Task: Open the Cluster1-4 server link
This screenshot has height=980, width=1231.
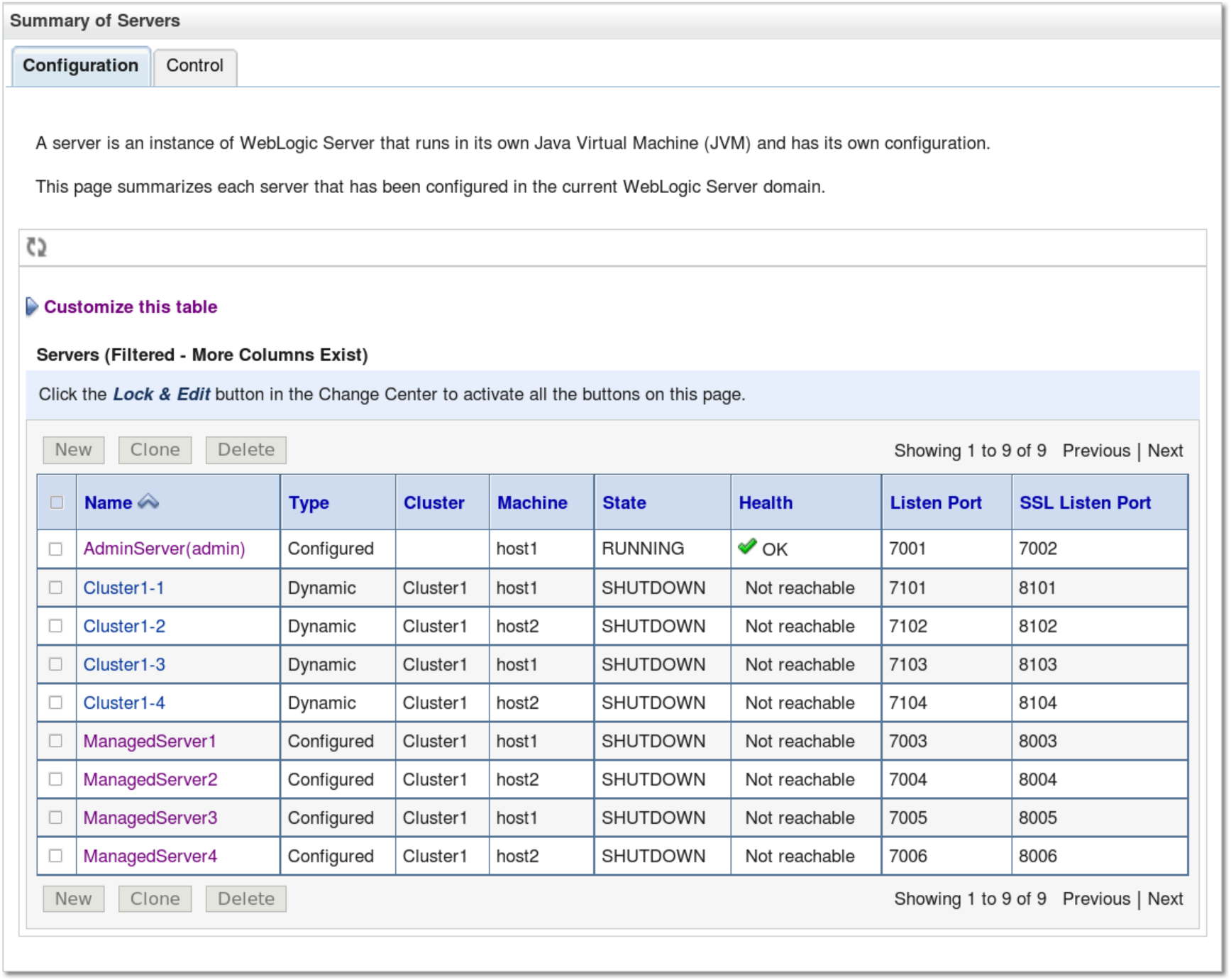Action: (x=124, y=703)
